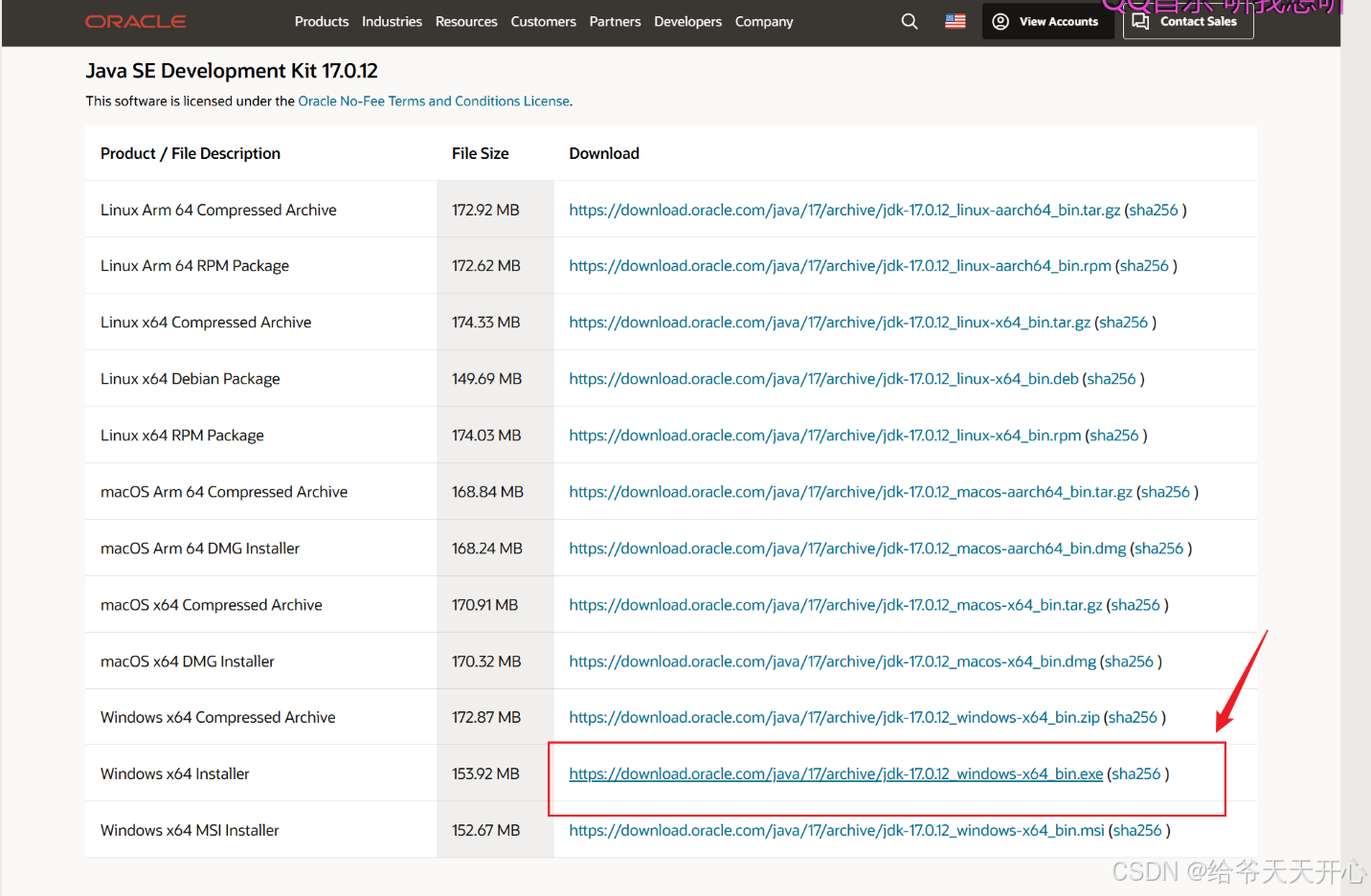The height and width of the screenshot is (896, 1371).
Task: Open the Resources menu
Action: coord(466,21)
